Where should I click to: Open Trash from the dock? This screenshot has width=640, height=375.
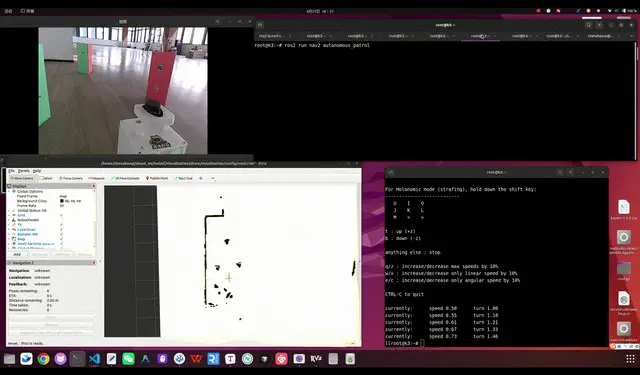pyautogui.click(x=350, y=359)
